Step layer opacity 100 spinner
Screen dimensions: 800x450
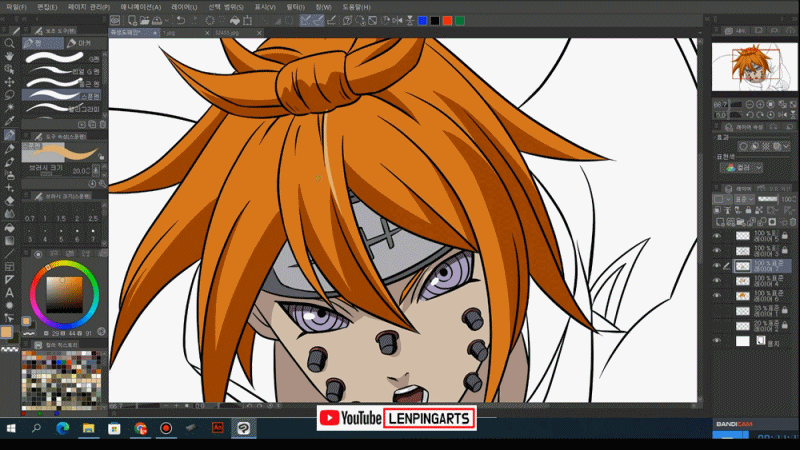tap(794, 199)
